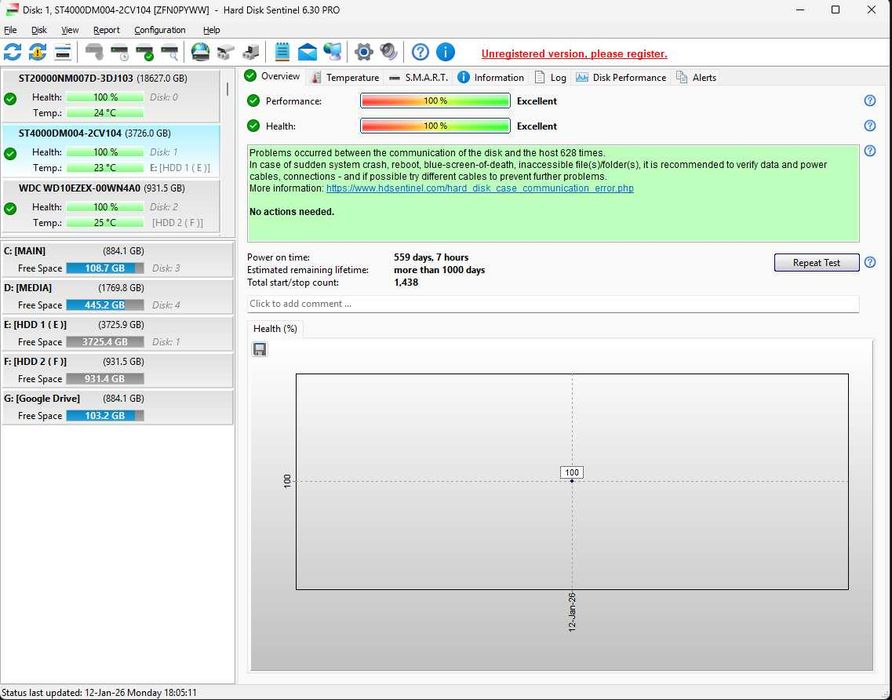Viewport: 892px width, 700px height.
Task: Select the C: [MAIN] partition
Action: [x=118, y=259]
